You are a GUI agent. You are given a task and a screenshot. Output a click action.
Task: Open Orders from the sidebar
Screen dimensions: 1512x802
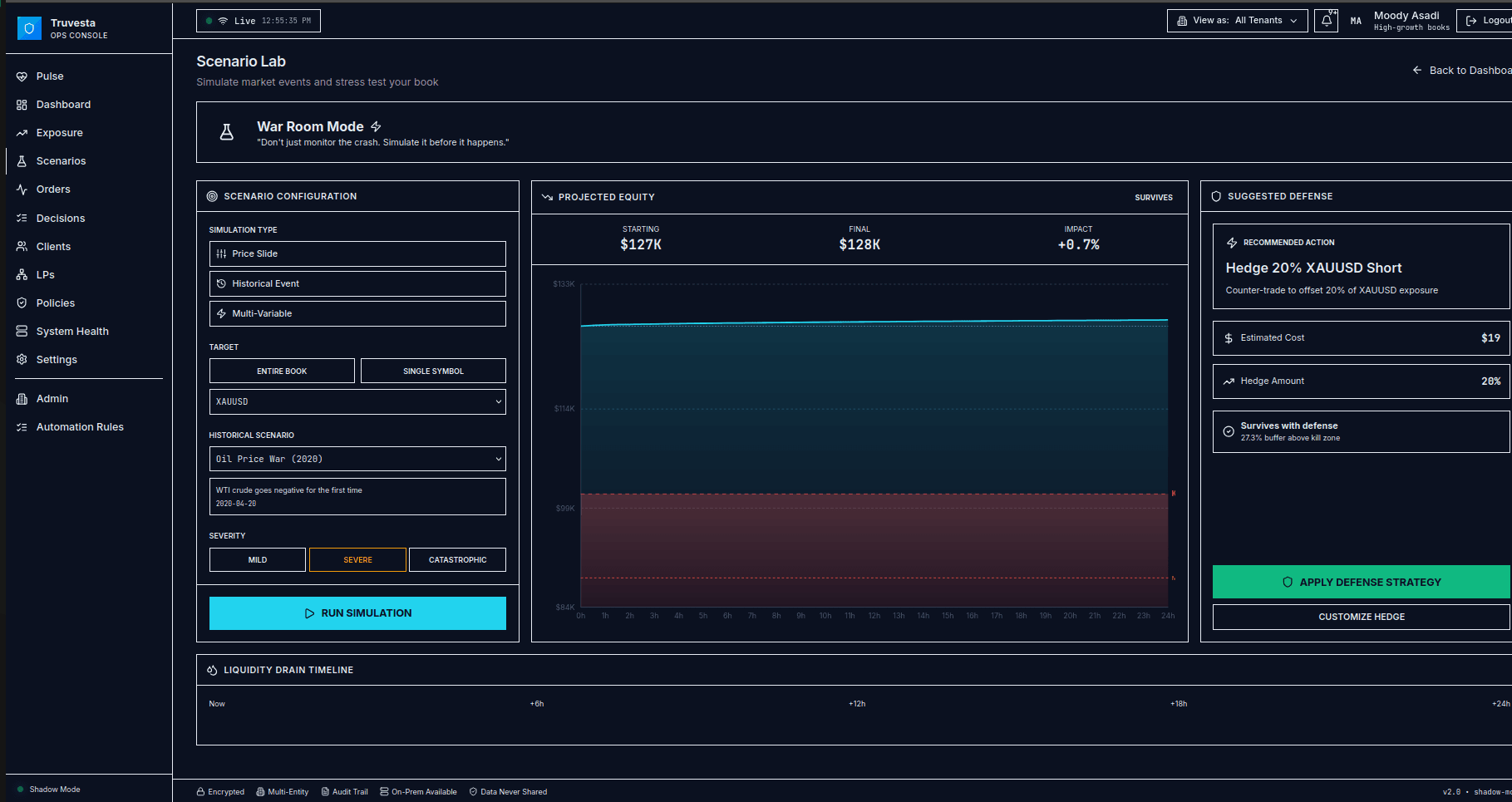pyautogui.click(x=53, y=189)
